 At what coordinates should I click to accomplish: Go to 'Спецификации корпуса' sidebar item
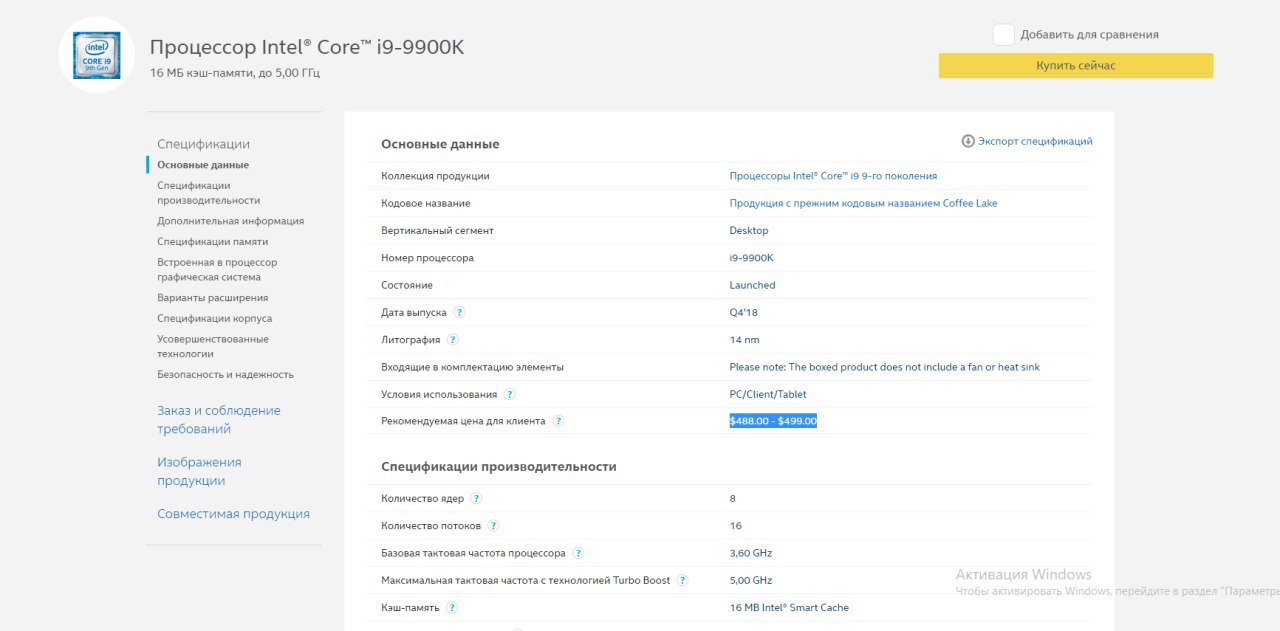pyautogui.click(x=214, y=319)
